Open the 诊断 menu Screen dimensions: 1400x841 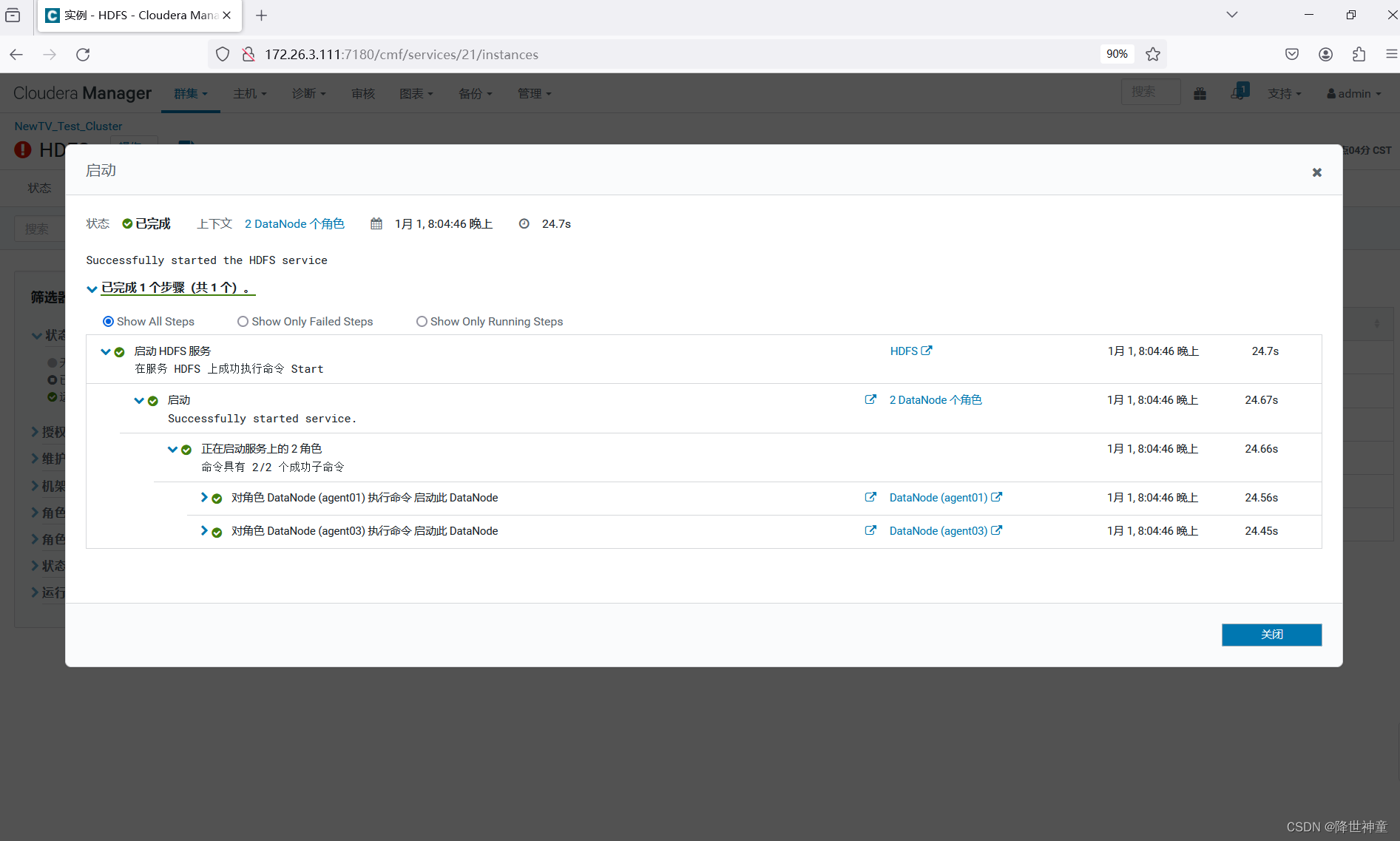(308, 94)
